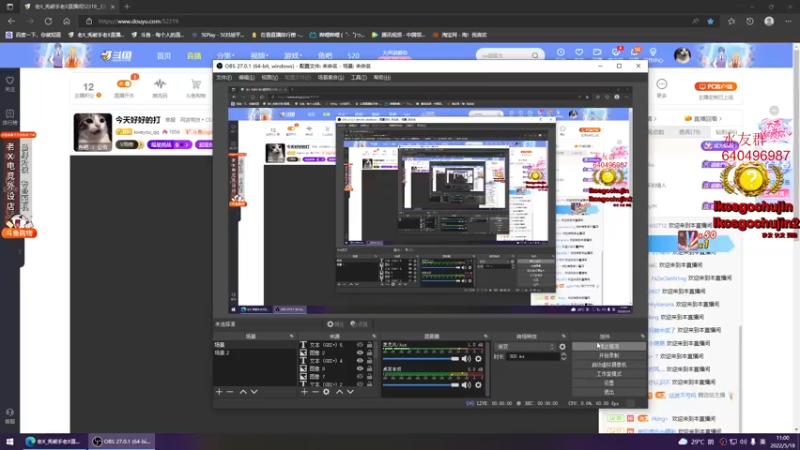
Task: Move the selected source down in OBS
Action: coord(351,392)
